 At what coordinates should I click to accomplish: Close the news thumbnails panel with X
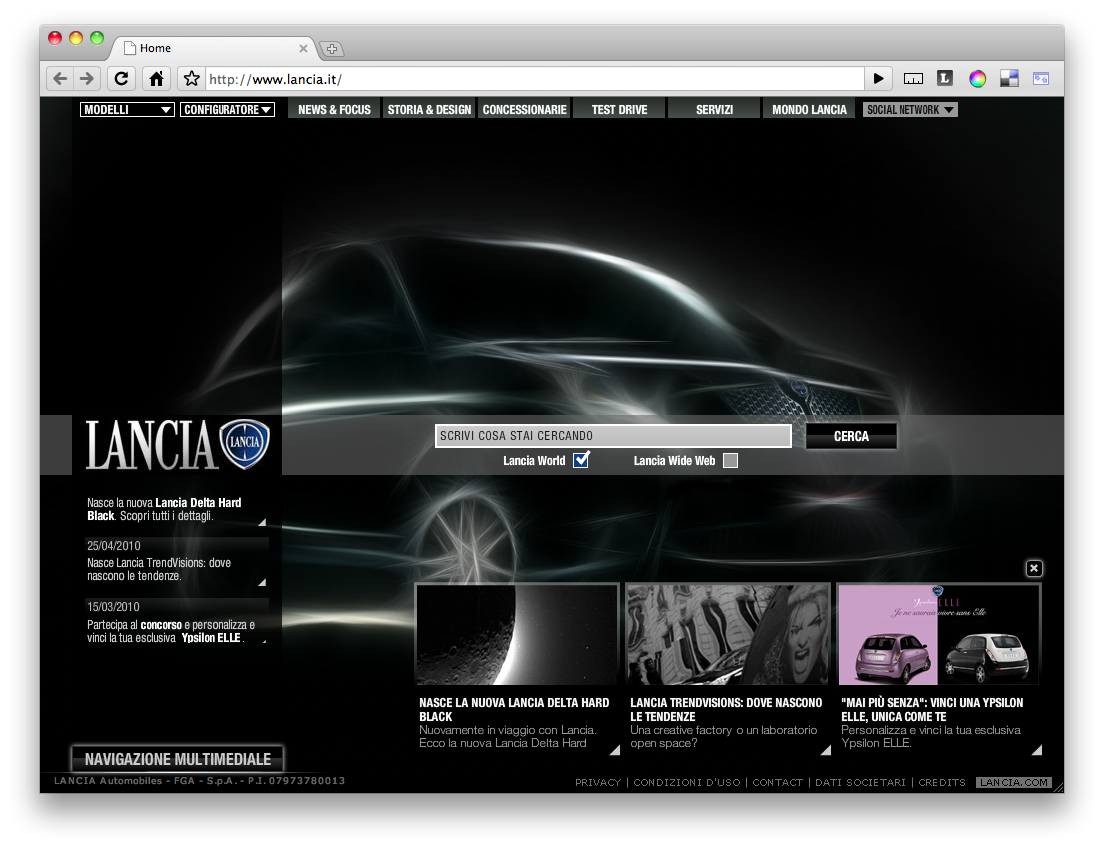[1034, 568]
